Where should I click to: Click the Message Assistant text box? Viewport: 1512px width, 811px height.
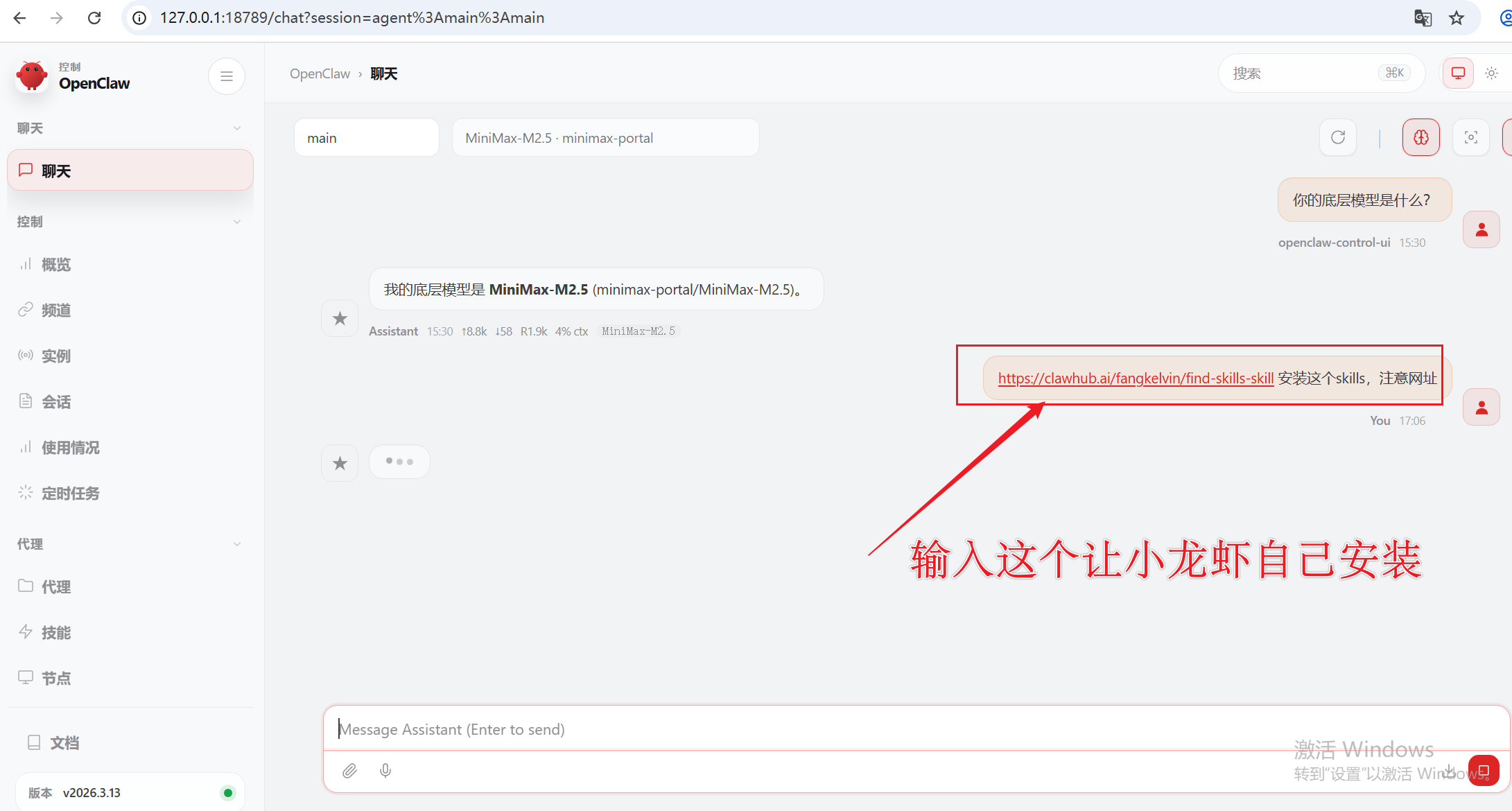(x=915, y=729)
